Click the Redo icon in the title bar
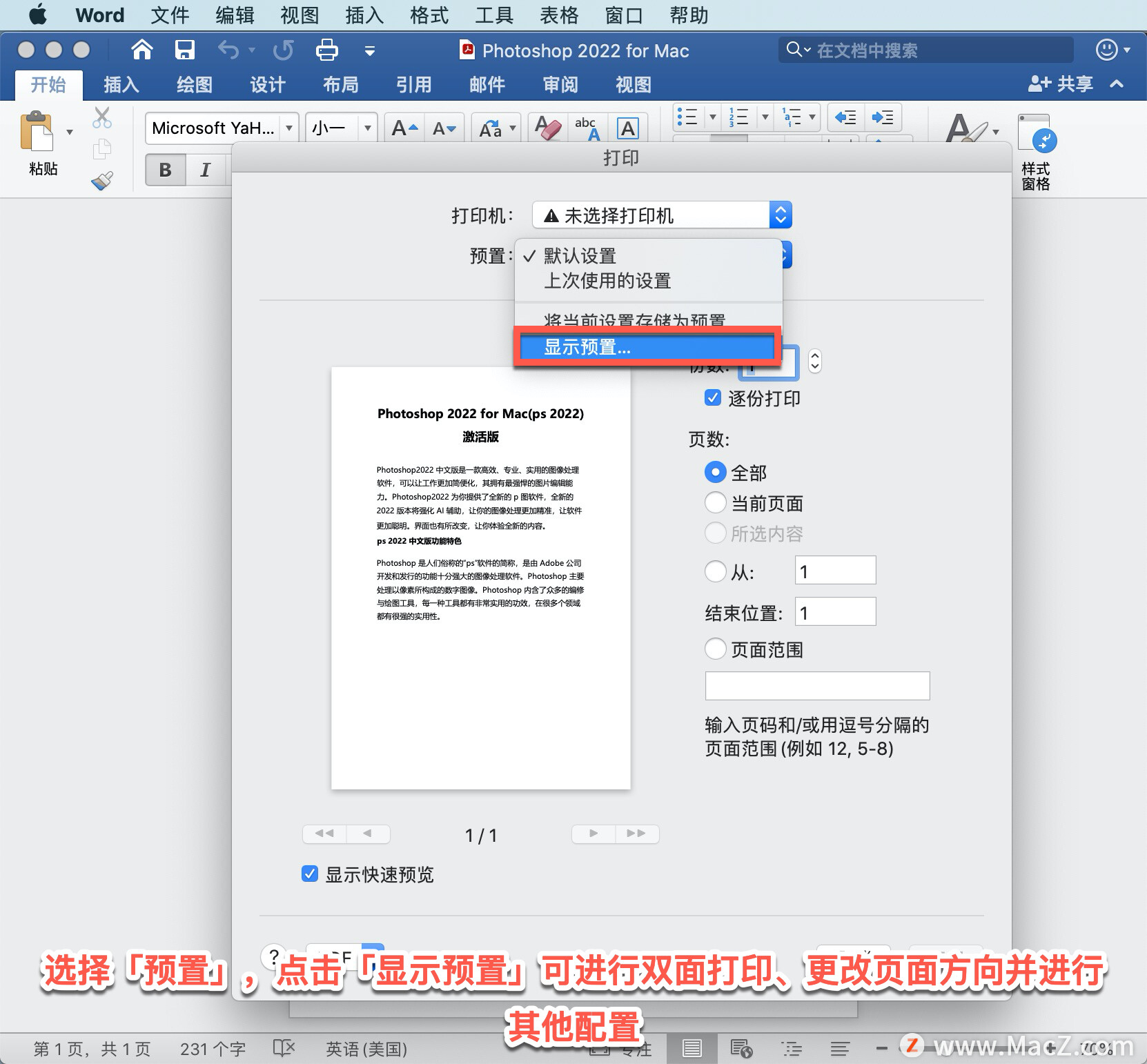This screenshot has height=1064, width=1147. [283, 50]
